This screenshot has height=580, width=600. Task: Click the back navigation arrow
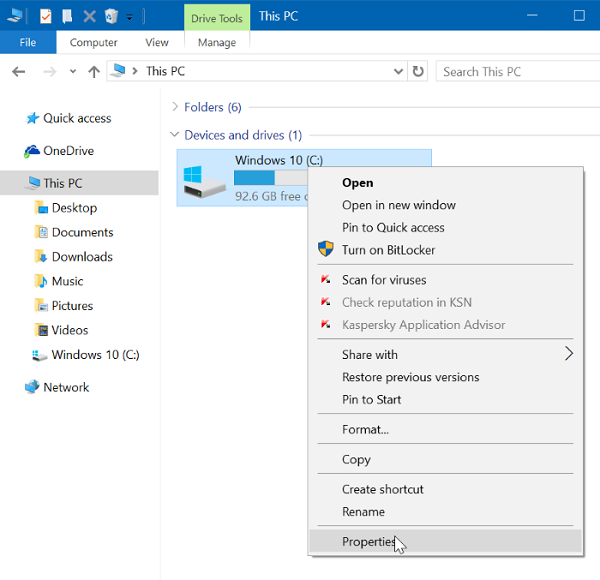19,71
